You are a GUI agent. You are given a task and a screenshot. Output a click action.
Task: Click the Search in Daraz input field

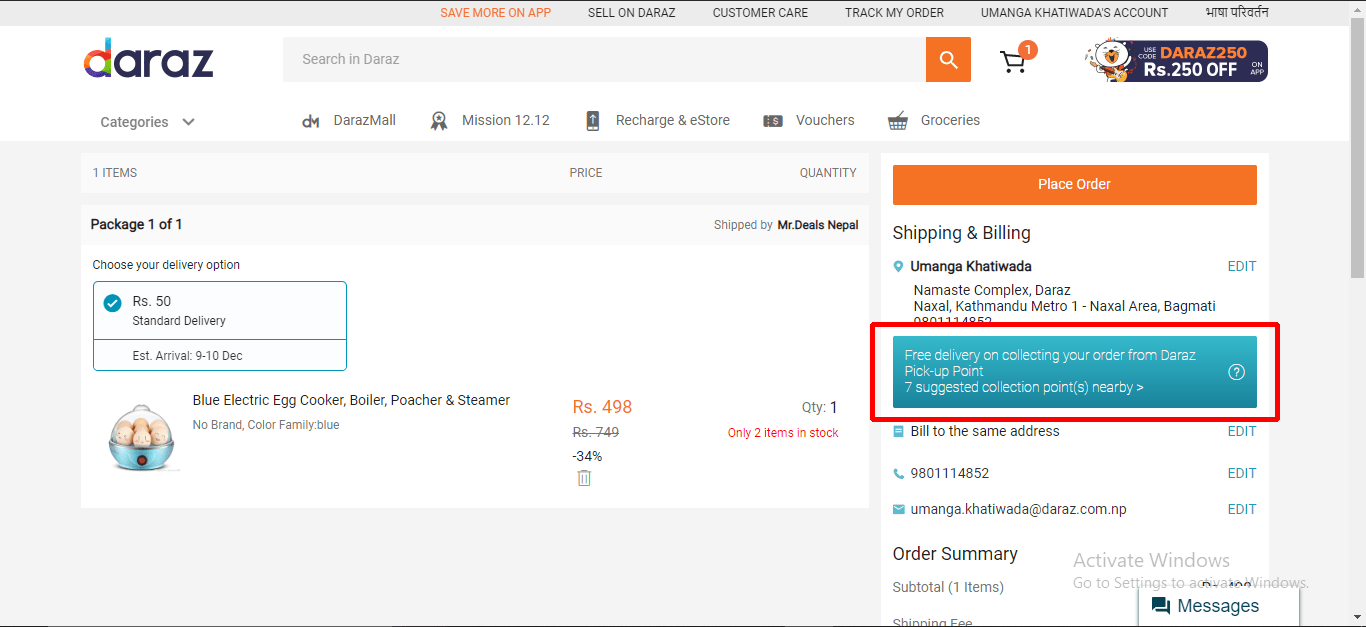tap(600, 59)
